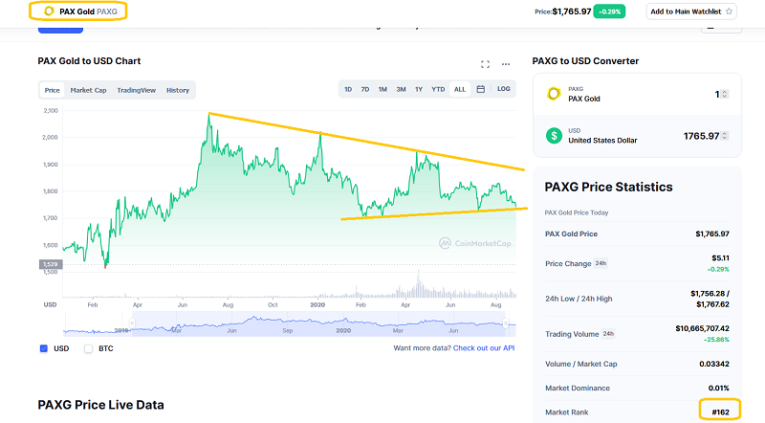
Task: Toggle LOG scale on the chart
Action: coord(504,90)
